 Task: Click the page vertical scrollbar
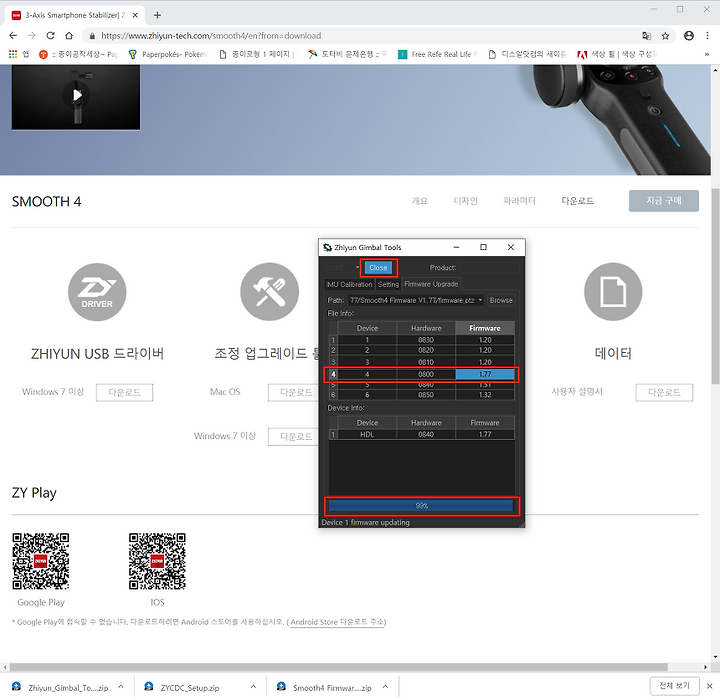click(715, 286)
